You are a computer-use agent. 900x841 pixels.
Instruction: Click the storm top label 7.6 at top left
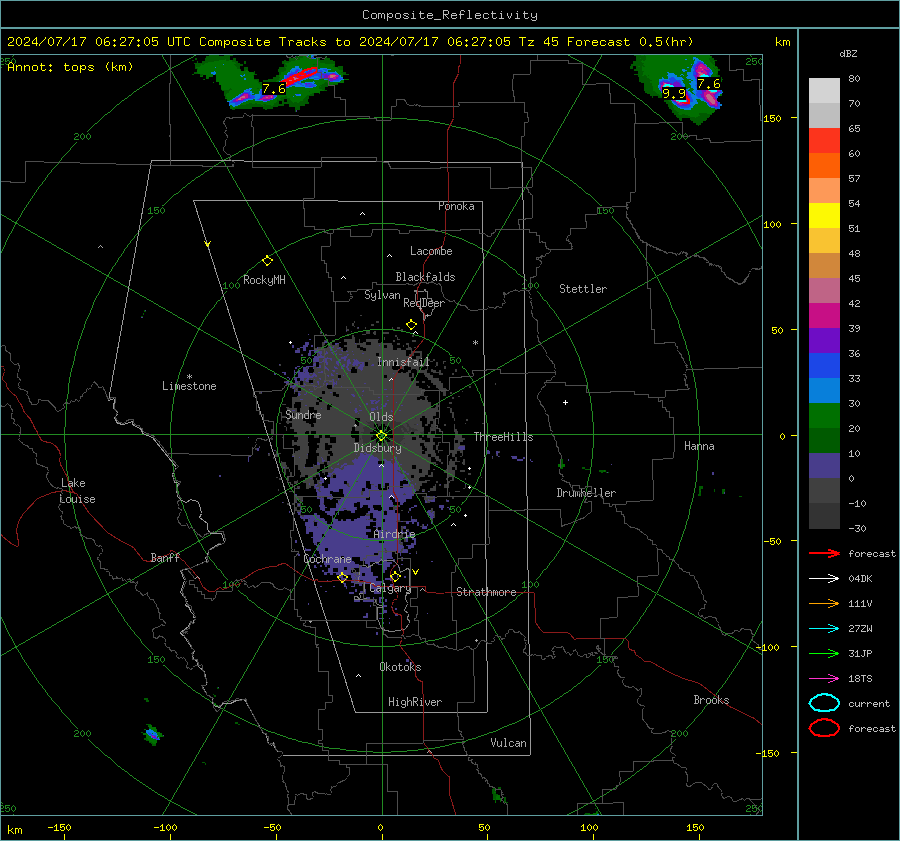(x=274, y=89)
